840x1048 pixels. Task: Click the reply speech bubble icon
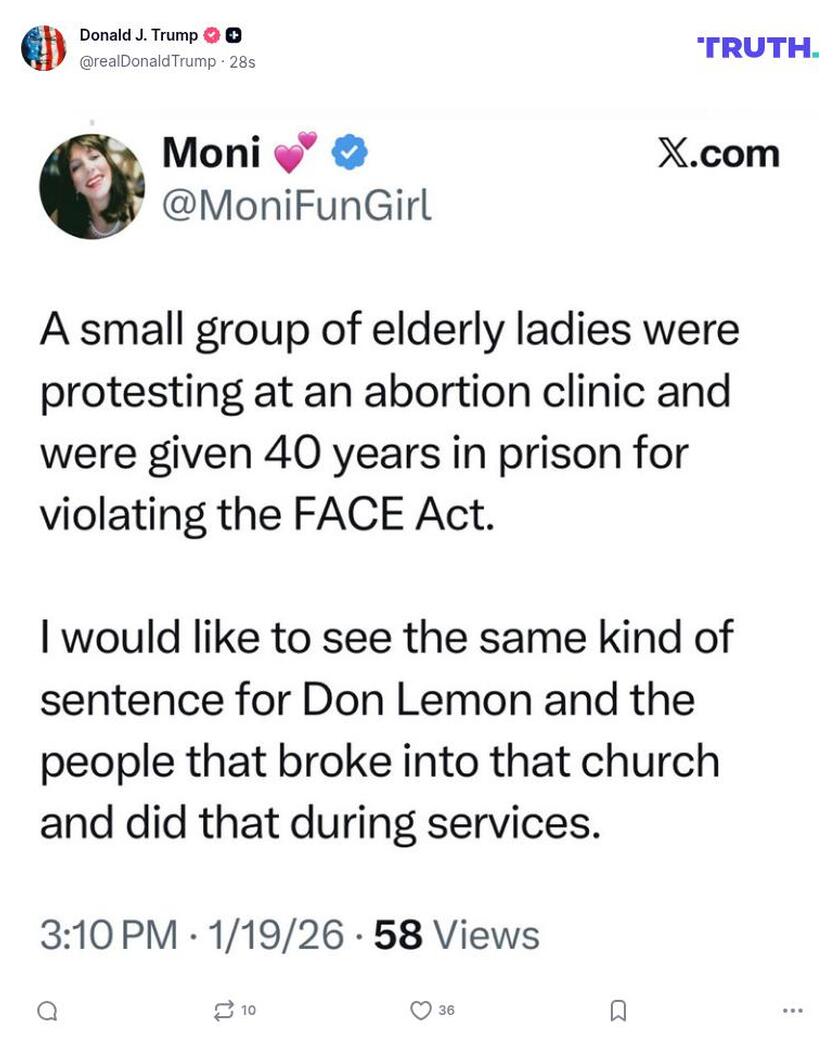tap(47, 1011)
